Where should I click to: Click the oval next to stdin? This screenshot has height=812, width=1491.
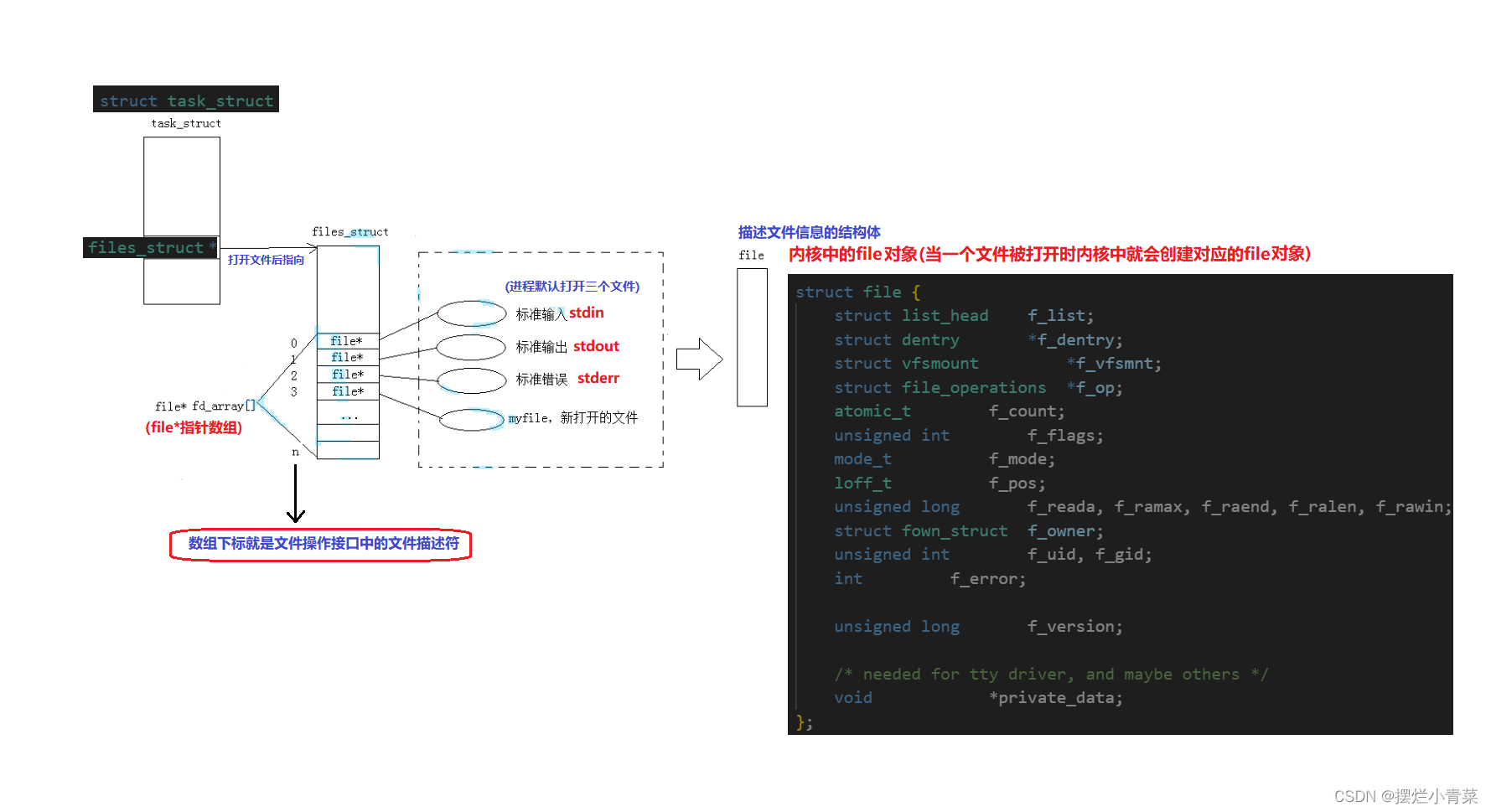click(472, 313)
